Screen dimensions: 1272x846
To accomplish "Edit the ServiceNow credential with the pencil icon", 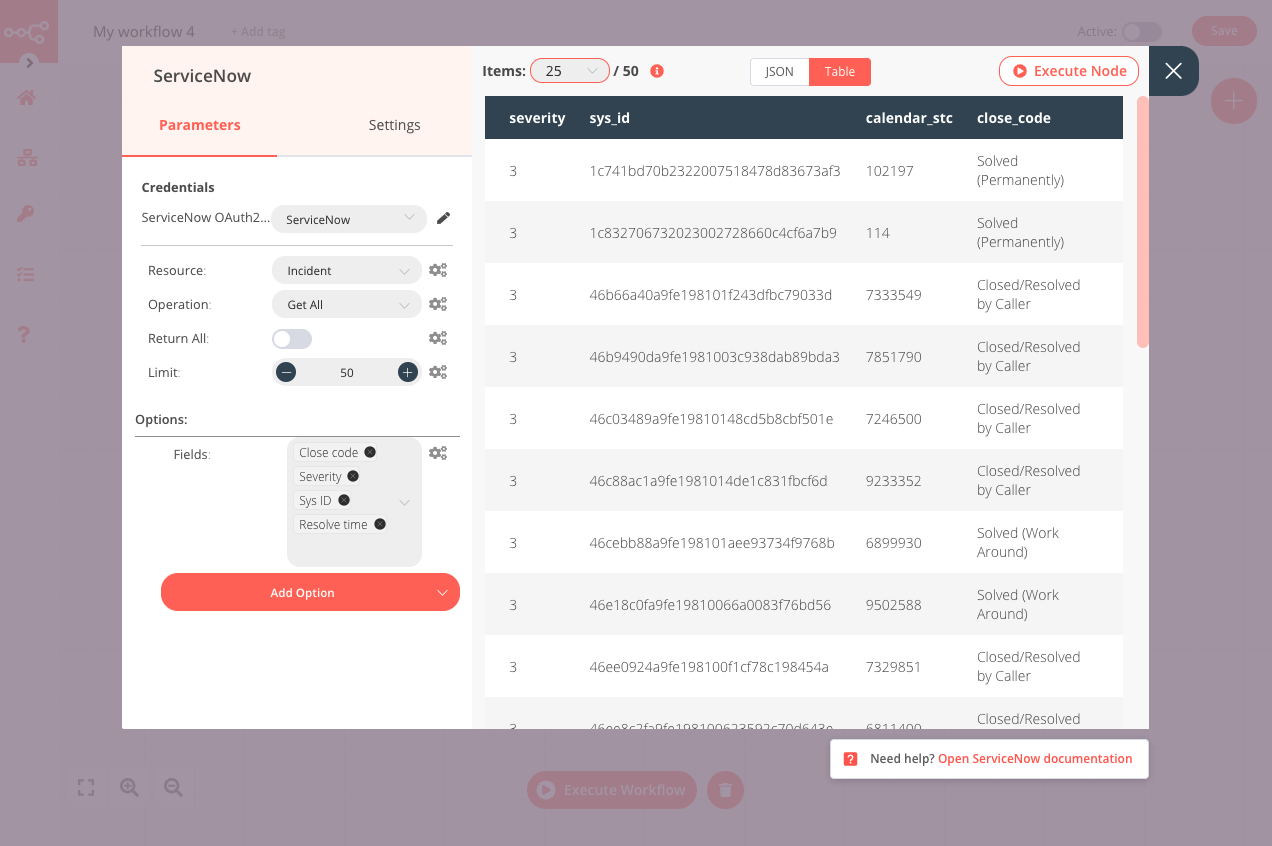I will point(443,218).
